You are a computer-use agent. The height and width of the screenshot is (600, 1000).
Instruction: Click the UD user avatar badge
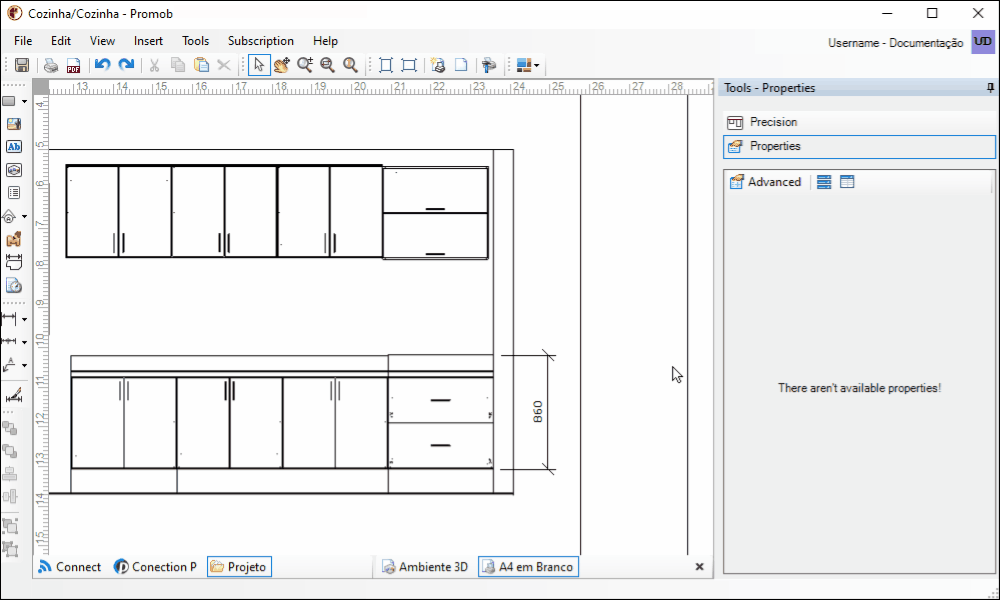point(983,42)
